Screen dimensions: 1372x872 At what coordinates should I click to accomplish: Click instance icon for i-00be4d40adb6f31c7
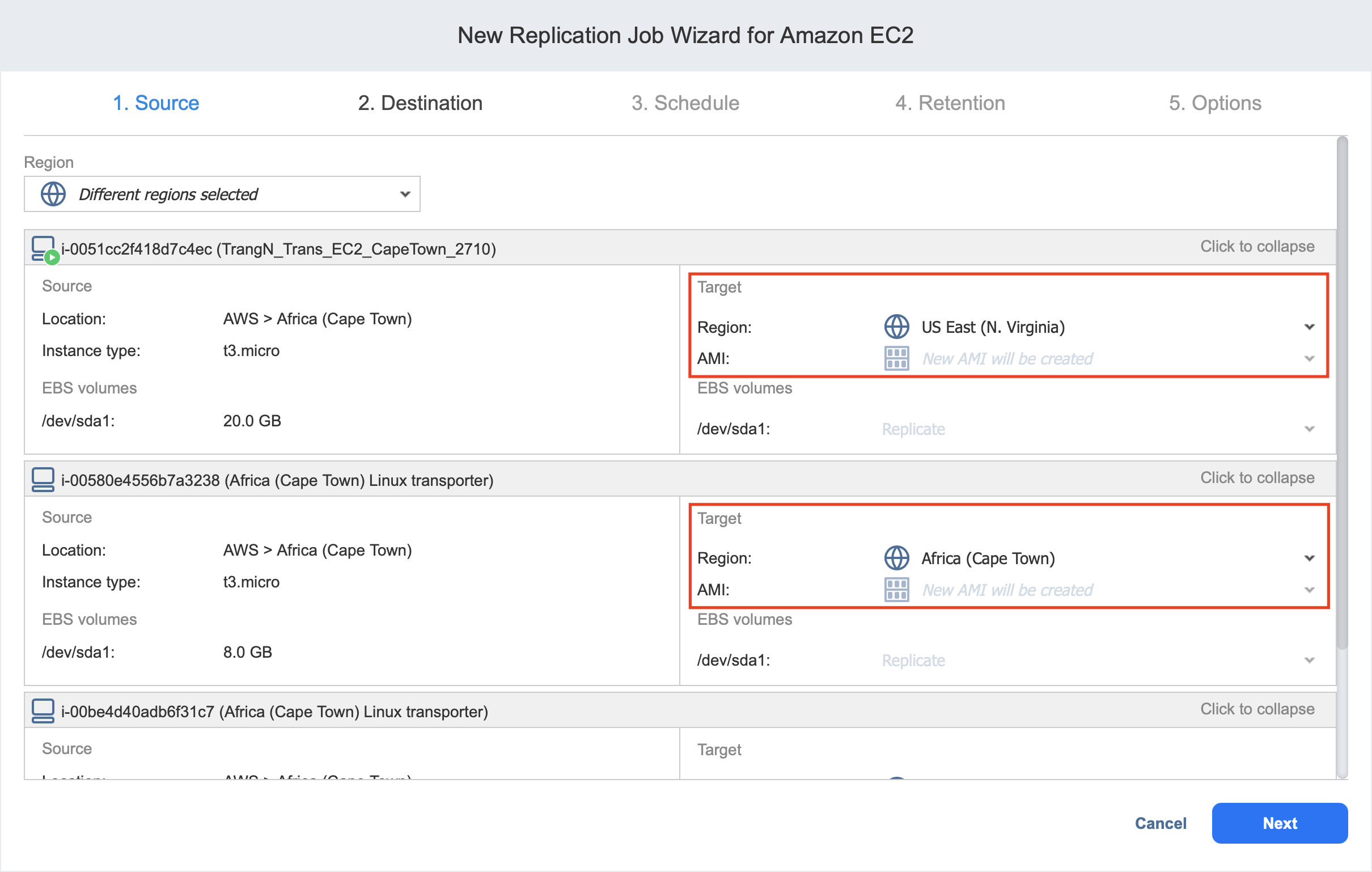tap(43, 712)
